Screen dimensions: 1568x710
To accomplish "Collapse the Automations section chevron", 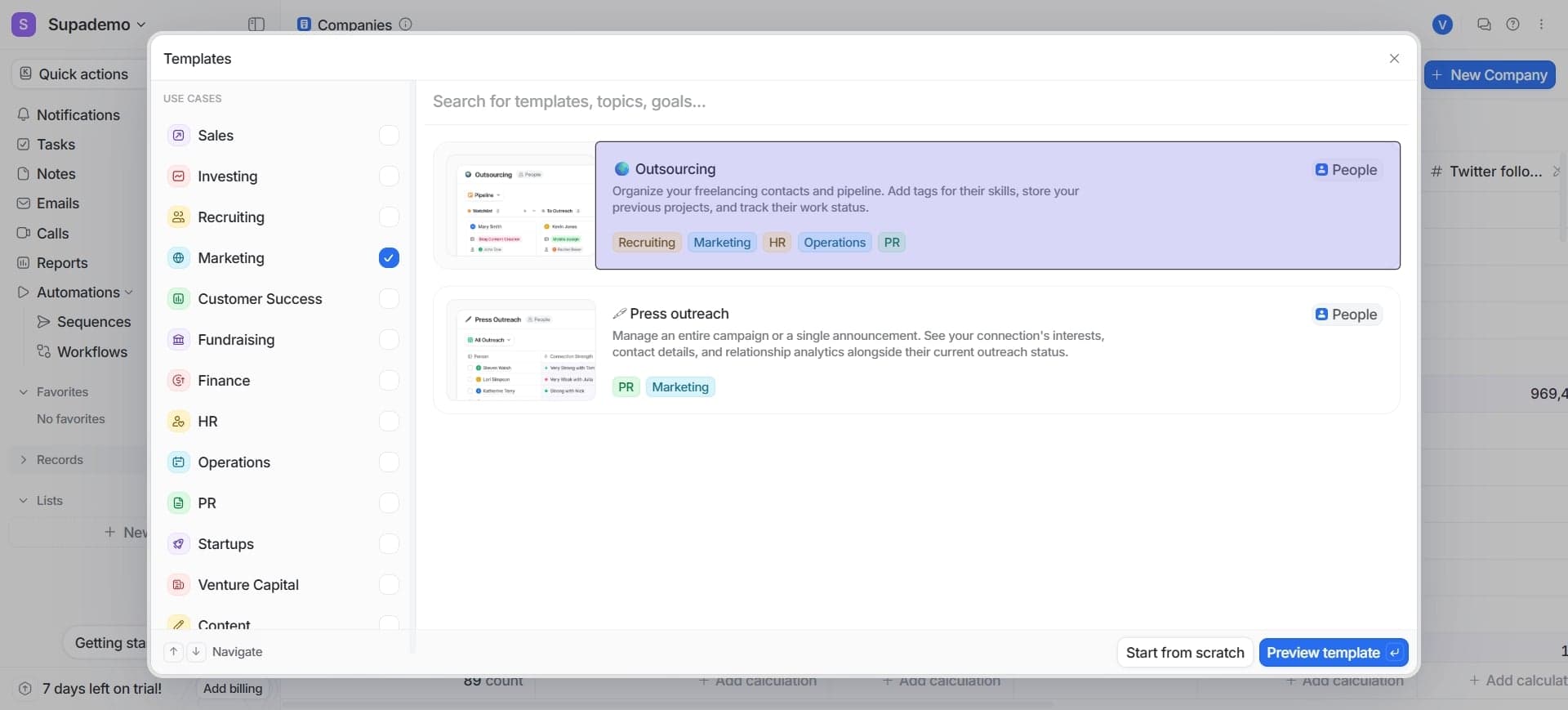I will [x=128, y=292].
